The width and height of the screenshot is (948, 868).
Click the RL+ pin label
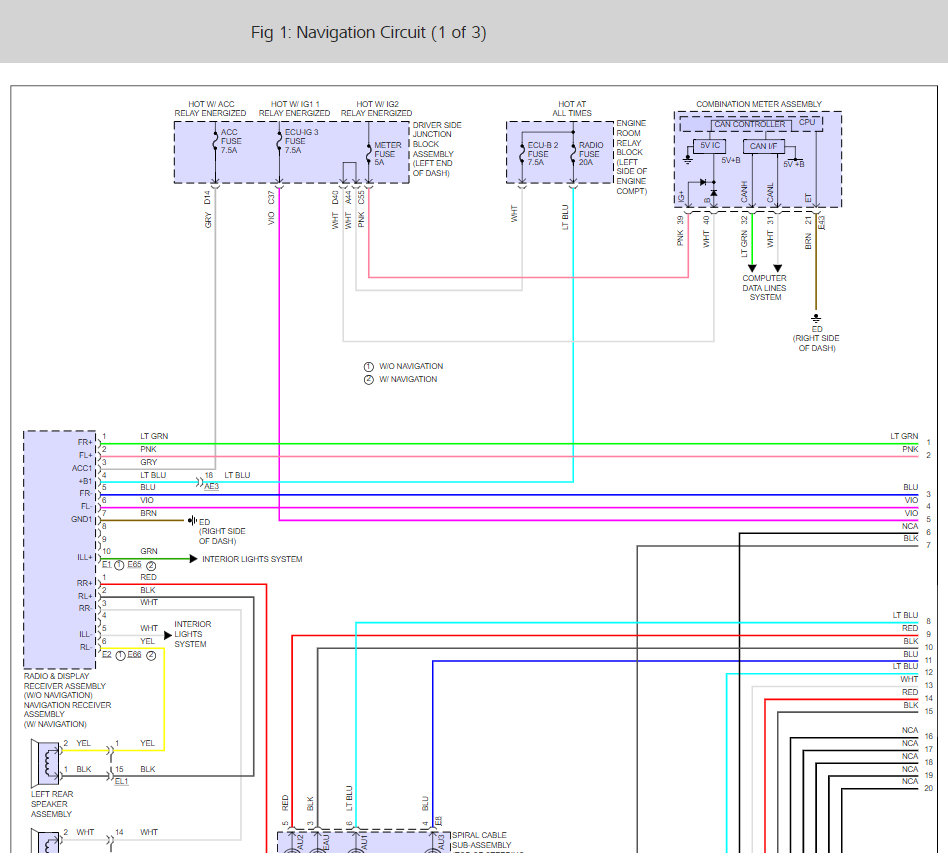tap(85, 596)
